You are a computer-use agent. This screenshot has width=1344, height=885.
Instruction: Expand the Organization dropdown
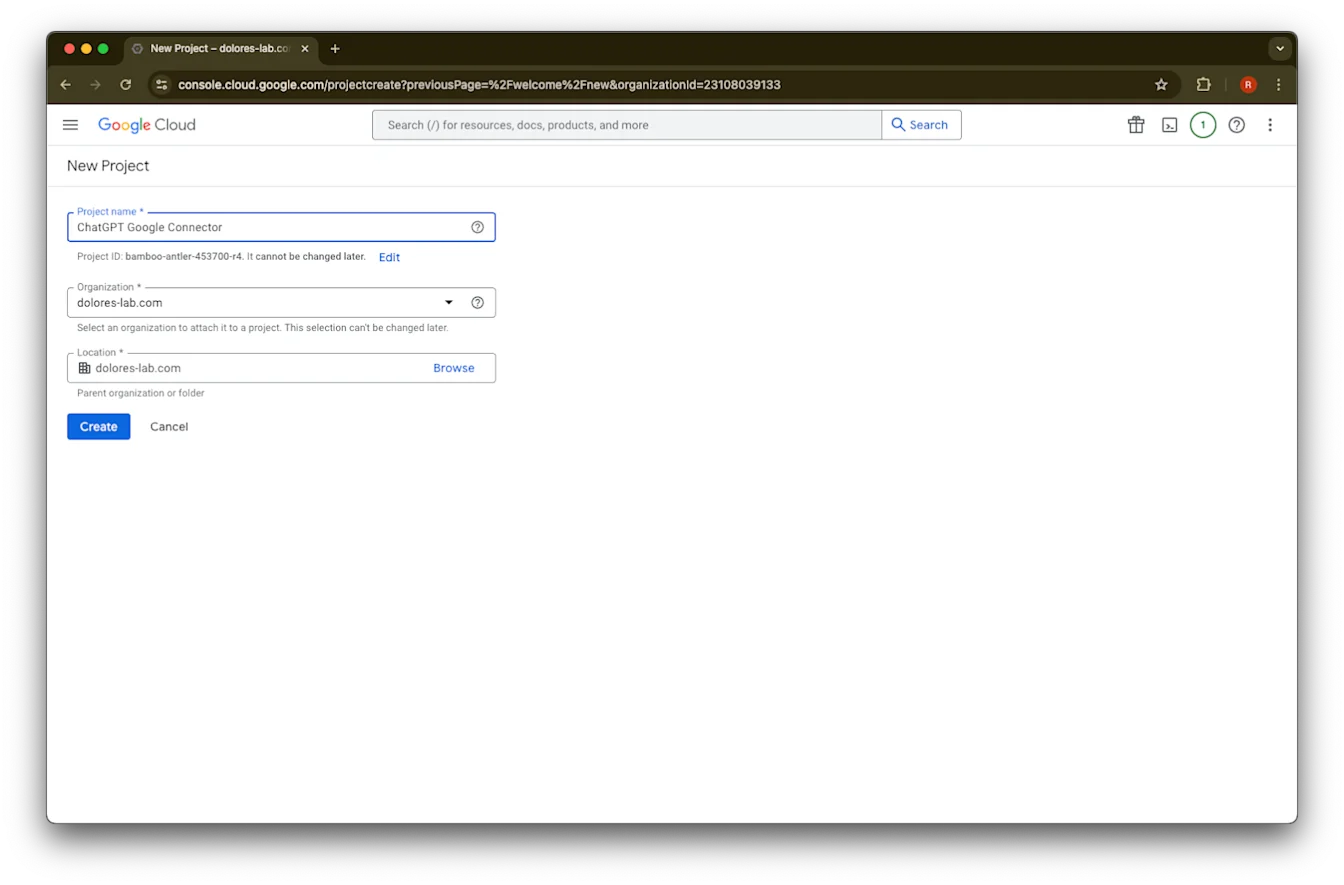coord(449,302)
